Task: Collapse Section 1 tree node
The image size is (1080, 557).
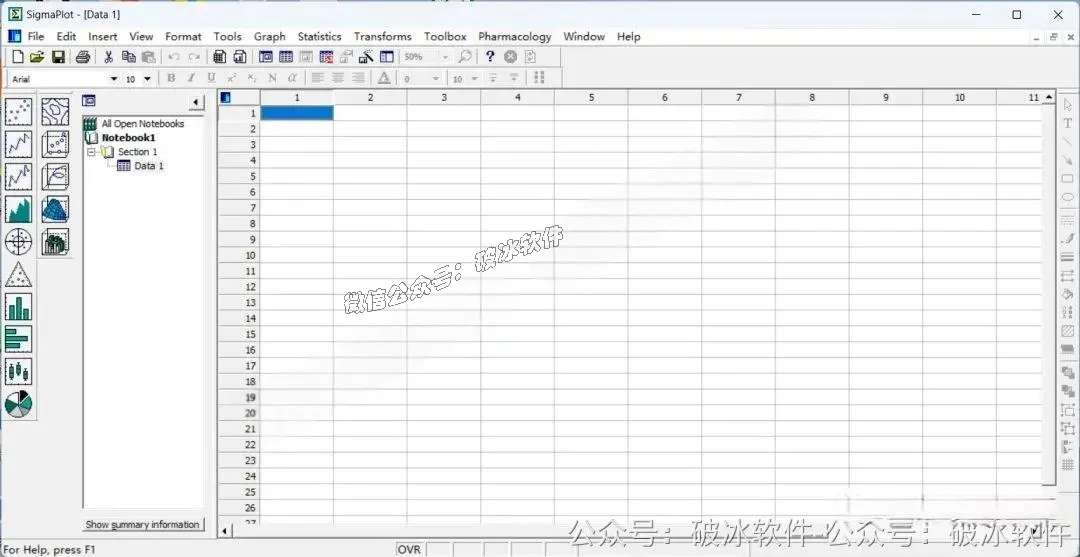Action: 90,151
